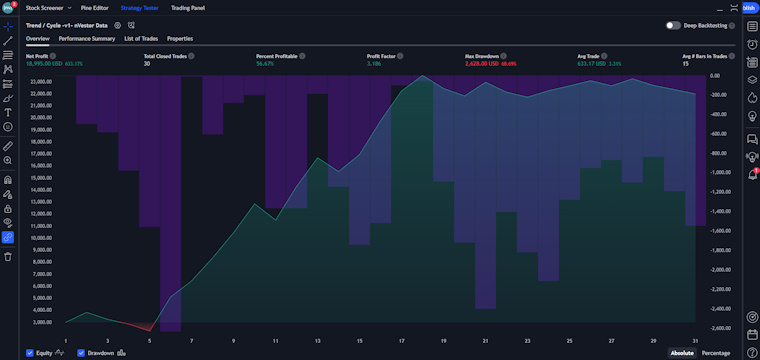Select the ruler measure tool

(8, 146)
